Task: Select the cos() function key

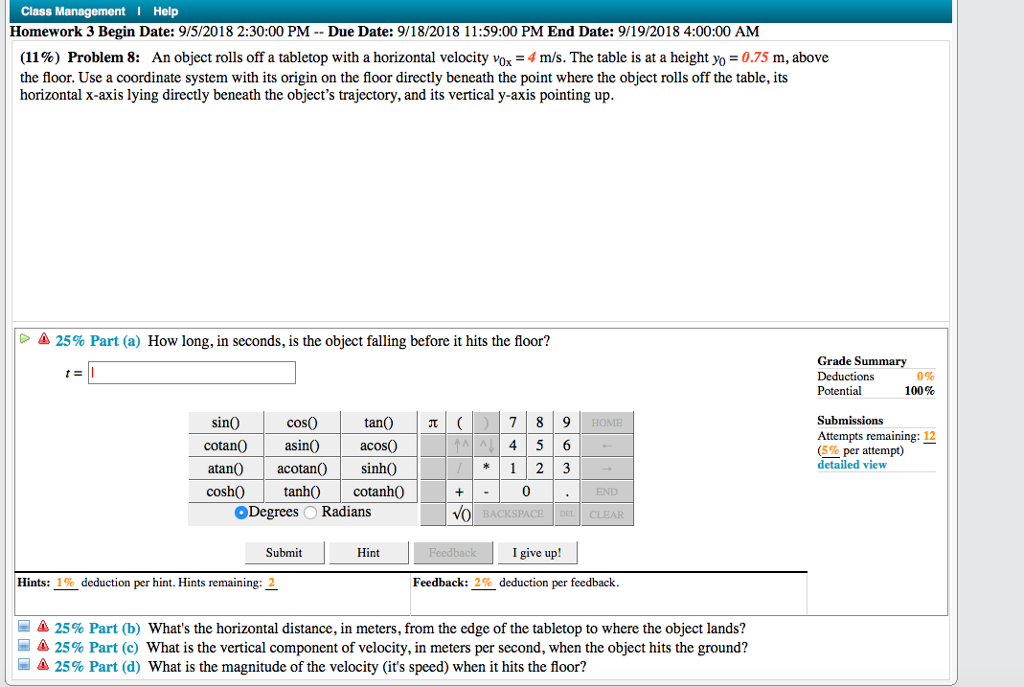Action: (x=301, y=422)
